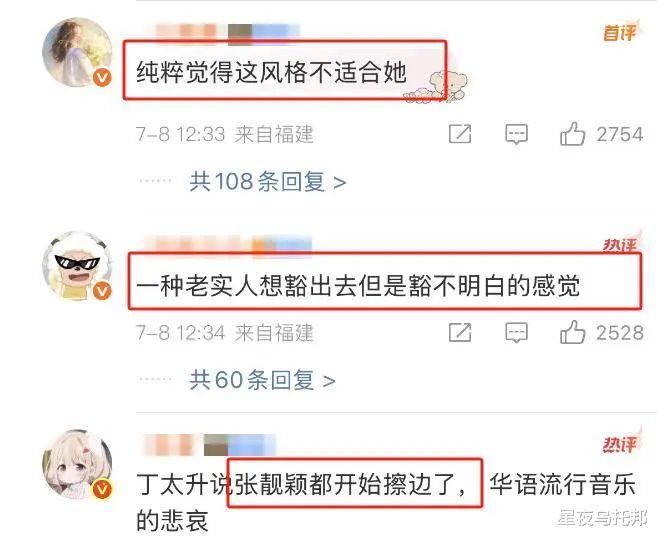Image resolution: width=657 pixels, height=539 pixels.
Task: Select the comment 一种老实人想豁出去但是豁不明白的感觉
Action: (358, 286)
